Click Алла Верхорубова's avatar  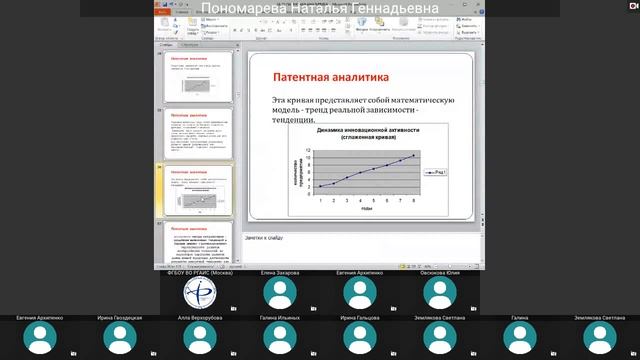[200, 337]
